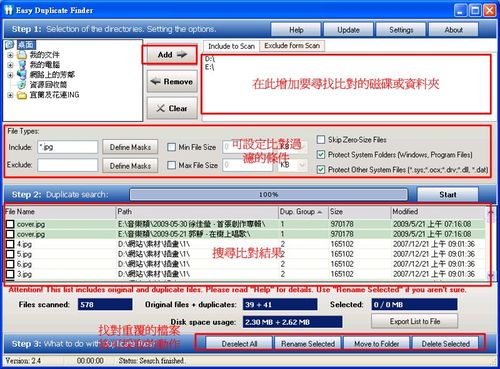The image size is (500, 369).
Task: Check the 6.jpg row checkbox
Action: coord(10,264)
